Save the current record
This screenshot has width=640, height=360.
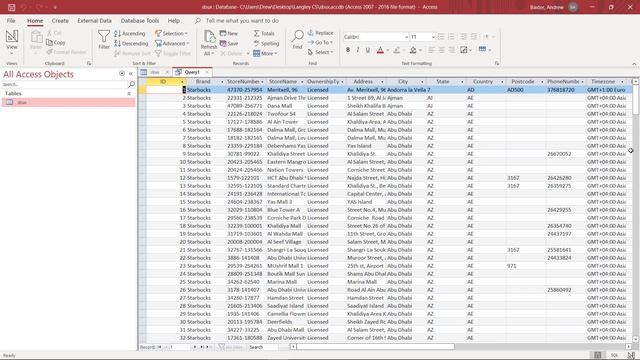229,43
